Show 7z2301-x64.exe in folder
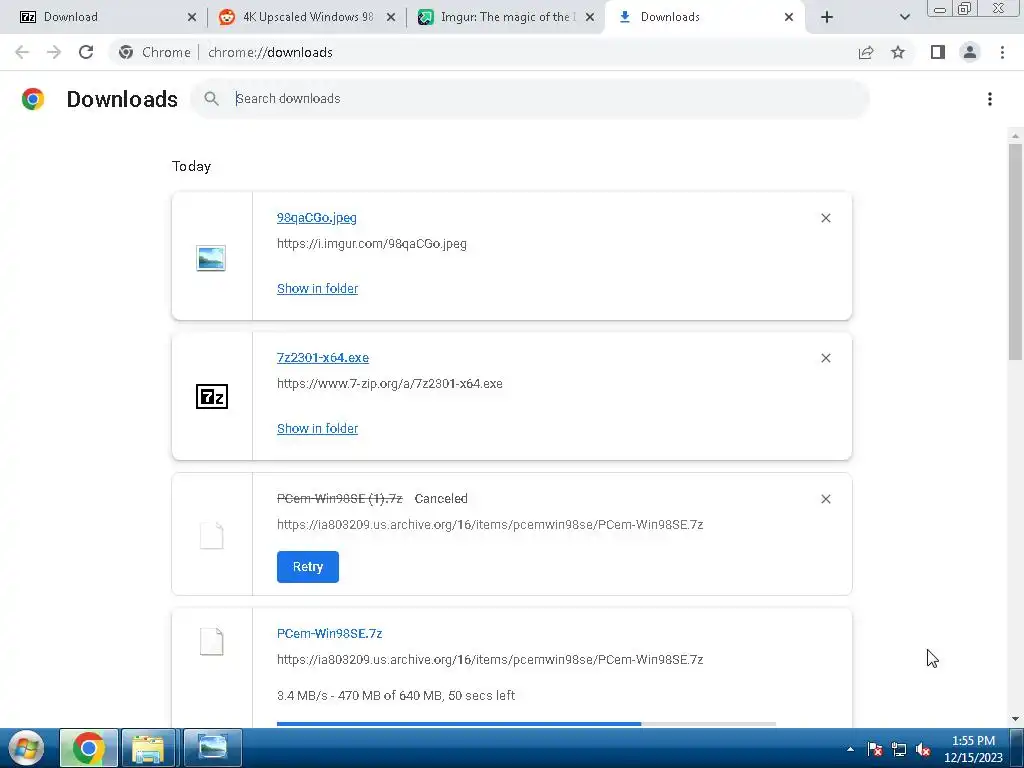The width and height of the screenshot is (1024, 768). 317,428
